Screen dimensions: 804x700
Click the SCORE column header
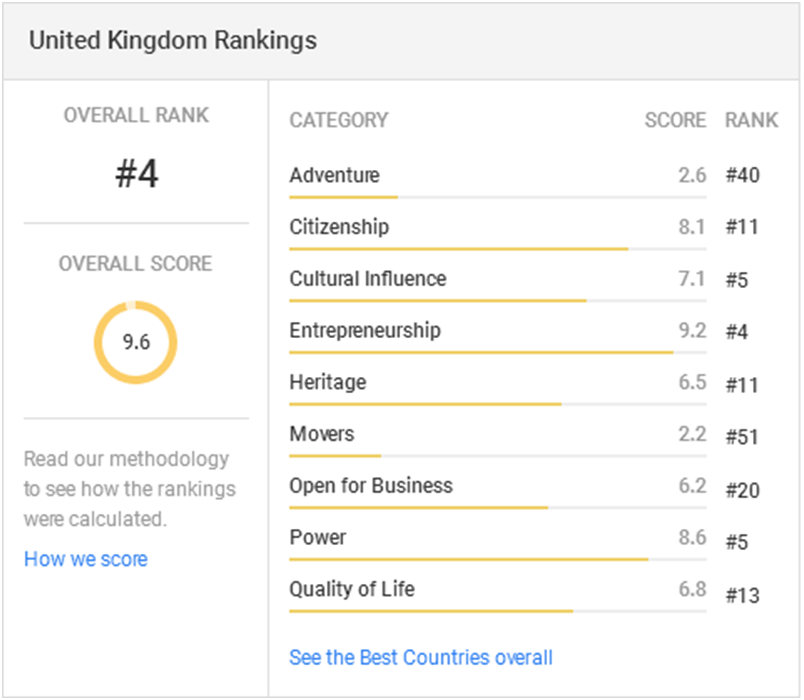click(x=675, y=120)
